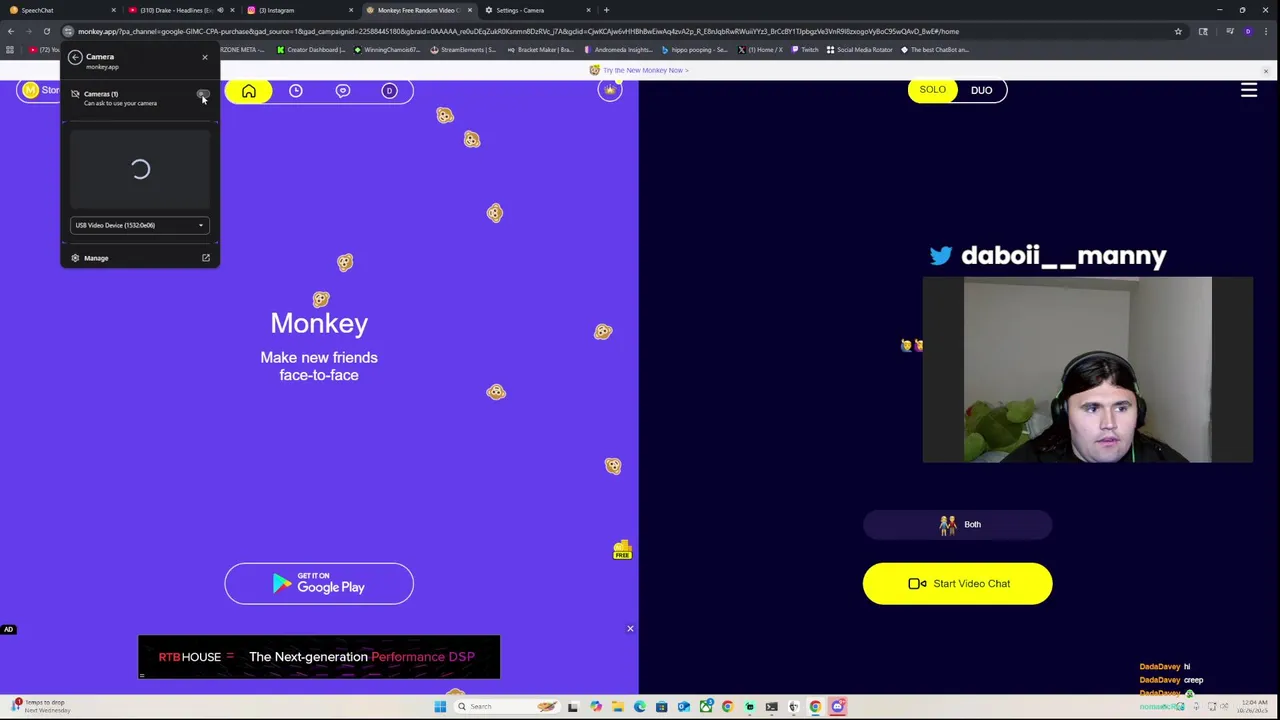
Task: Bookmark this page with star icon
Action: point(1178,32)
